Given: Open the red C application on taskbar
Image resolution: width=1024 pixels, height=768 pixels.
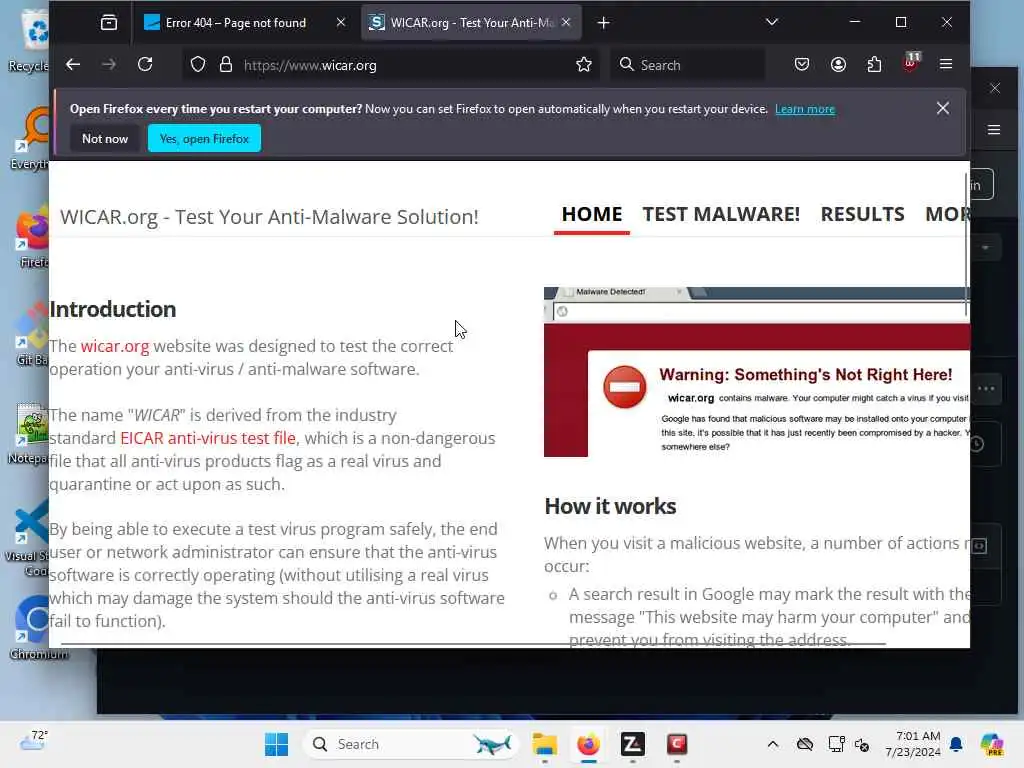Looking at the screenshot, I should pos(677,744).
